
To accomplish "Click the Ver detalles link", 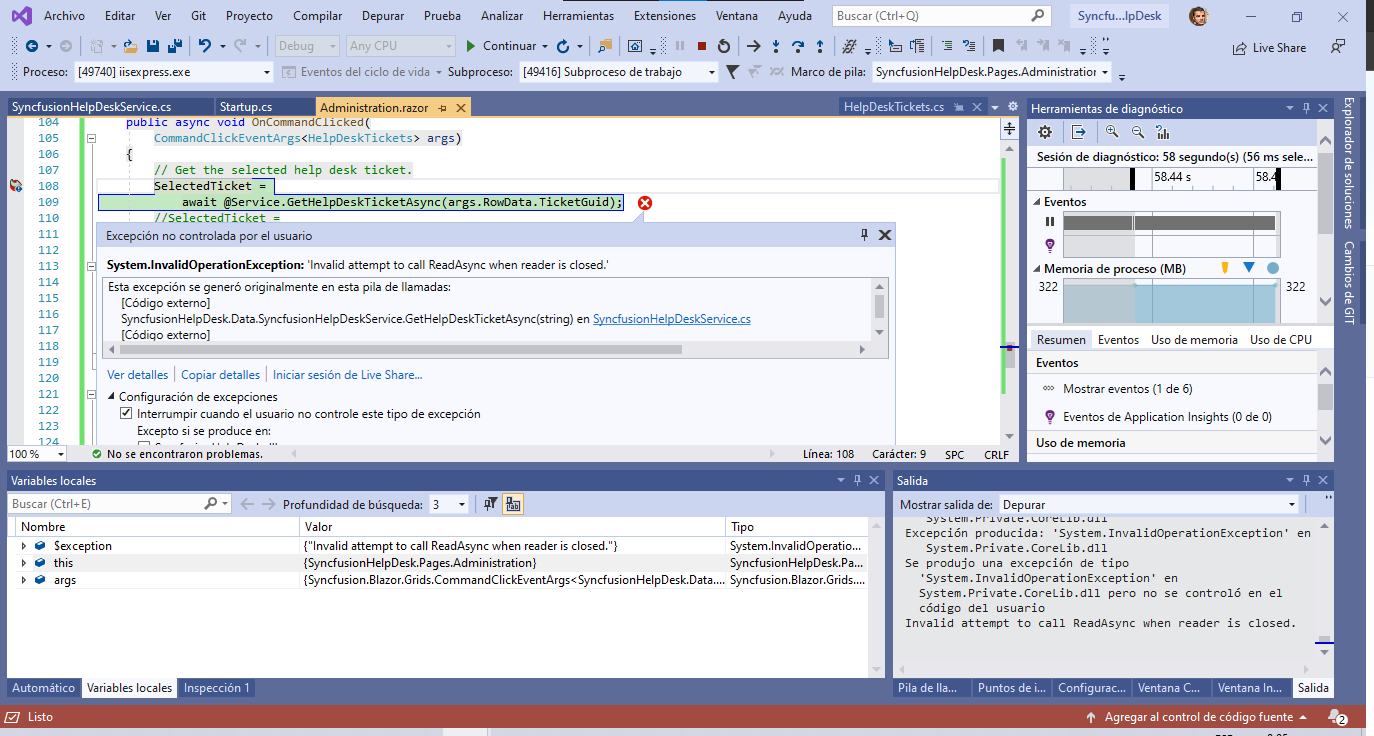I will [x=137, y=374].
